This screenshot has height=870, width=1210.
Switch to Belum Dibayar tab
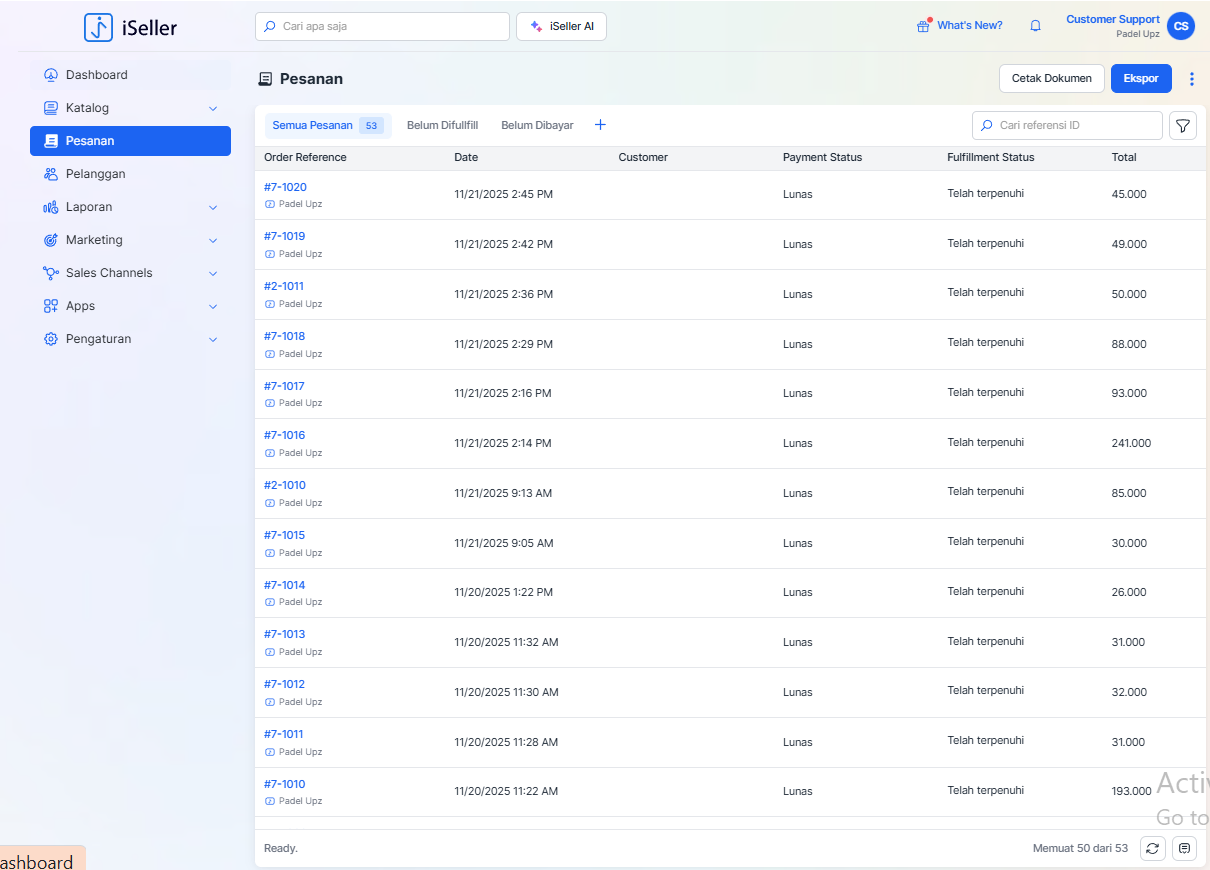pyautogui.click(x=537, y=126)
